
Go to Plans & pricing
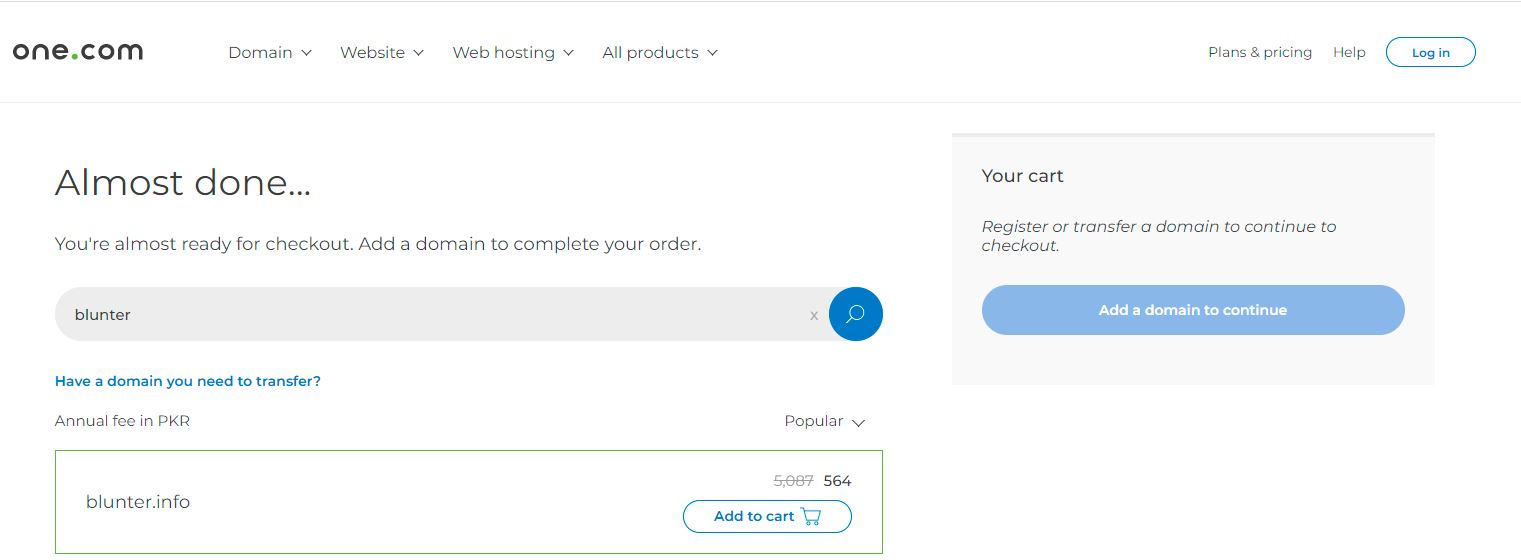(1260, 52)
